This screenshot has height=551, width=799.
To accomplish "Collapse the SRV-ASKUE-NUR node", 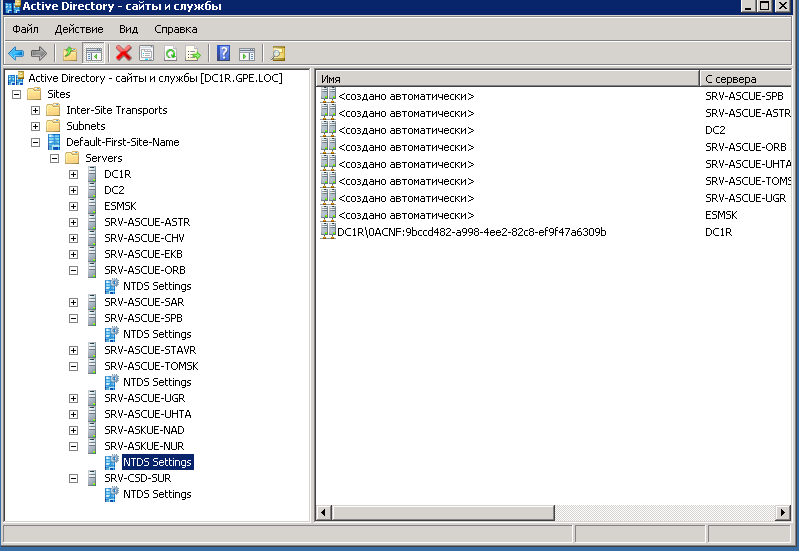I will coord(73,446).
